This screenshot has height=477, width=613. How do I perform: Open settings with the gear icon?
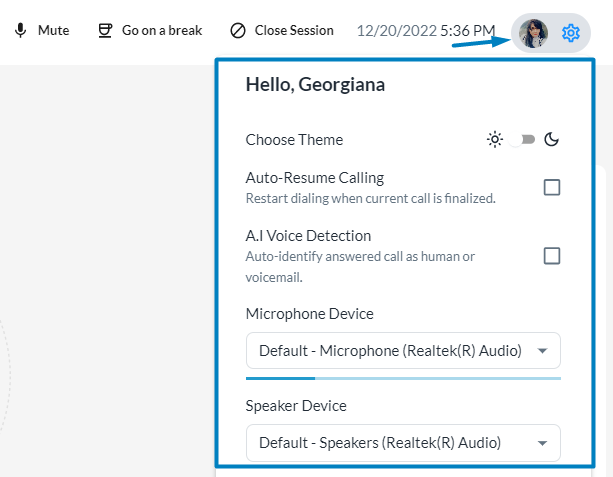[x=571, y=33]
